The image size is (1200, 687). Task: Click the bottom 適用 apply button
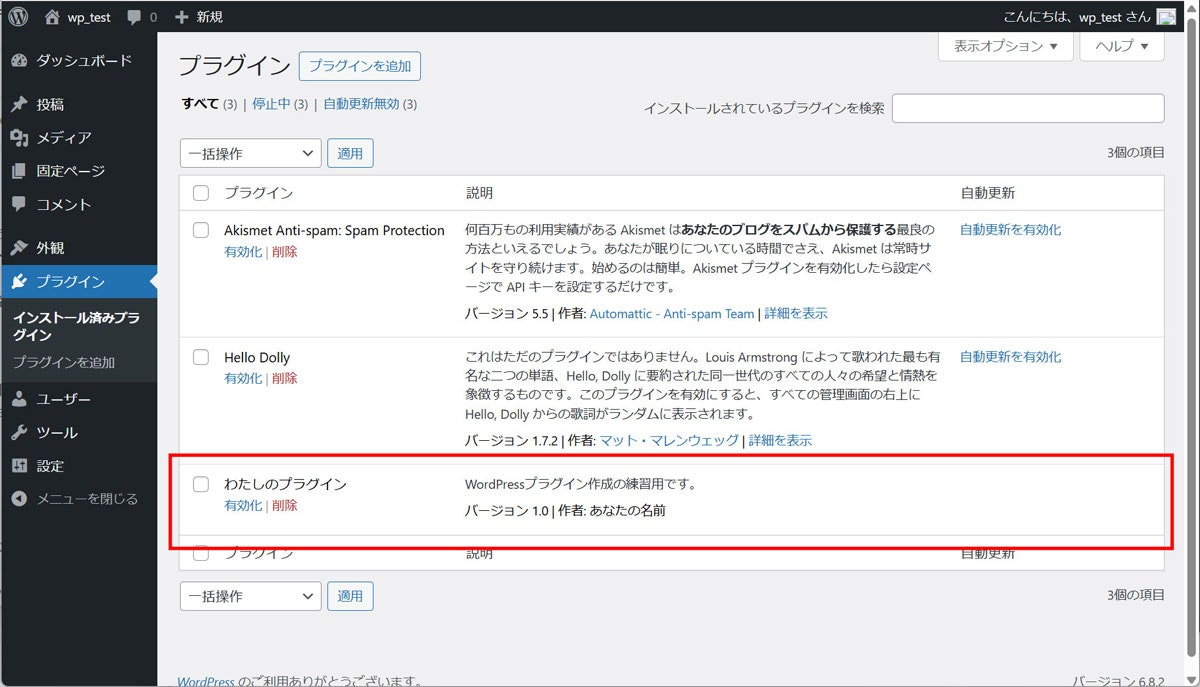[x=350, y=596]
